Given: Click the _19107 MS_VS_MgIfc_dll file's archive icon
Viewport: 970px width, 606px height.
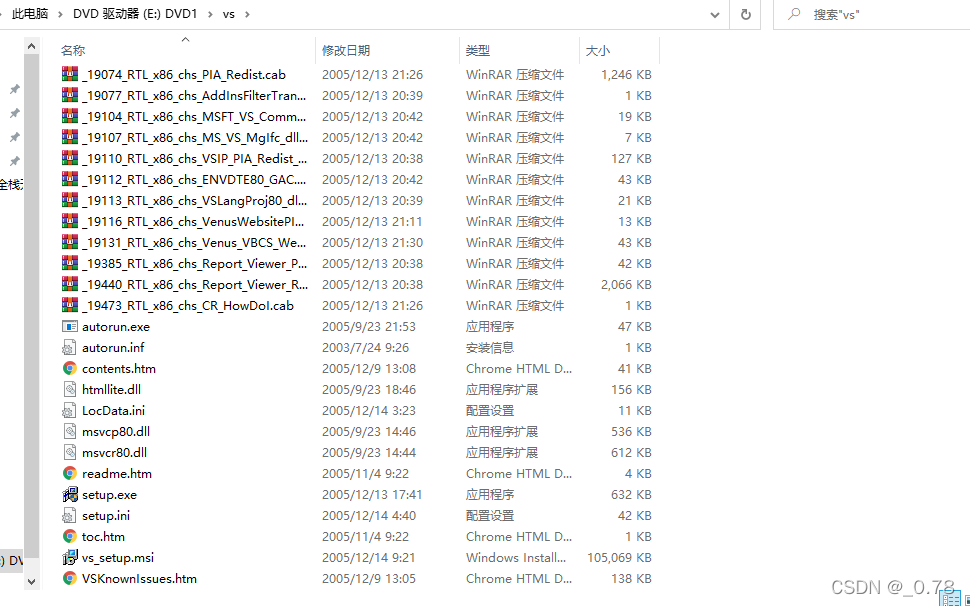Looking at the screenshot, I should click(x=70, y=137).
